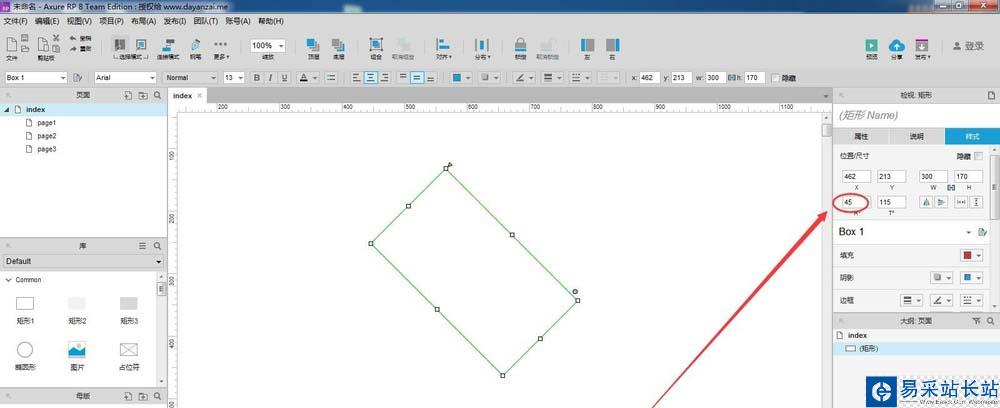Open the View menu

79,21
